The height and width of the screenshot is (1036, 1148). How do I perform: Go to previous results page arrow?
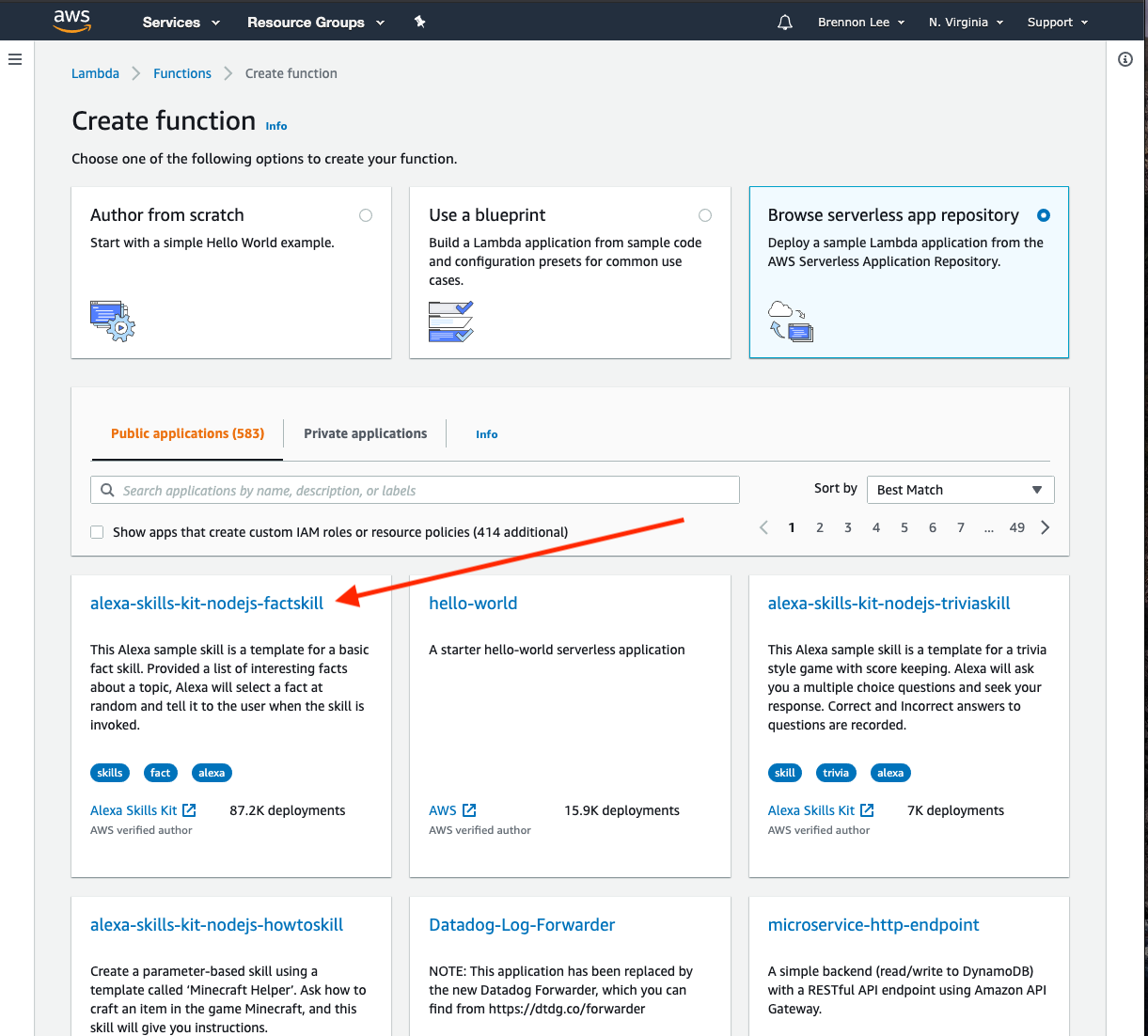coord(763,527)
